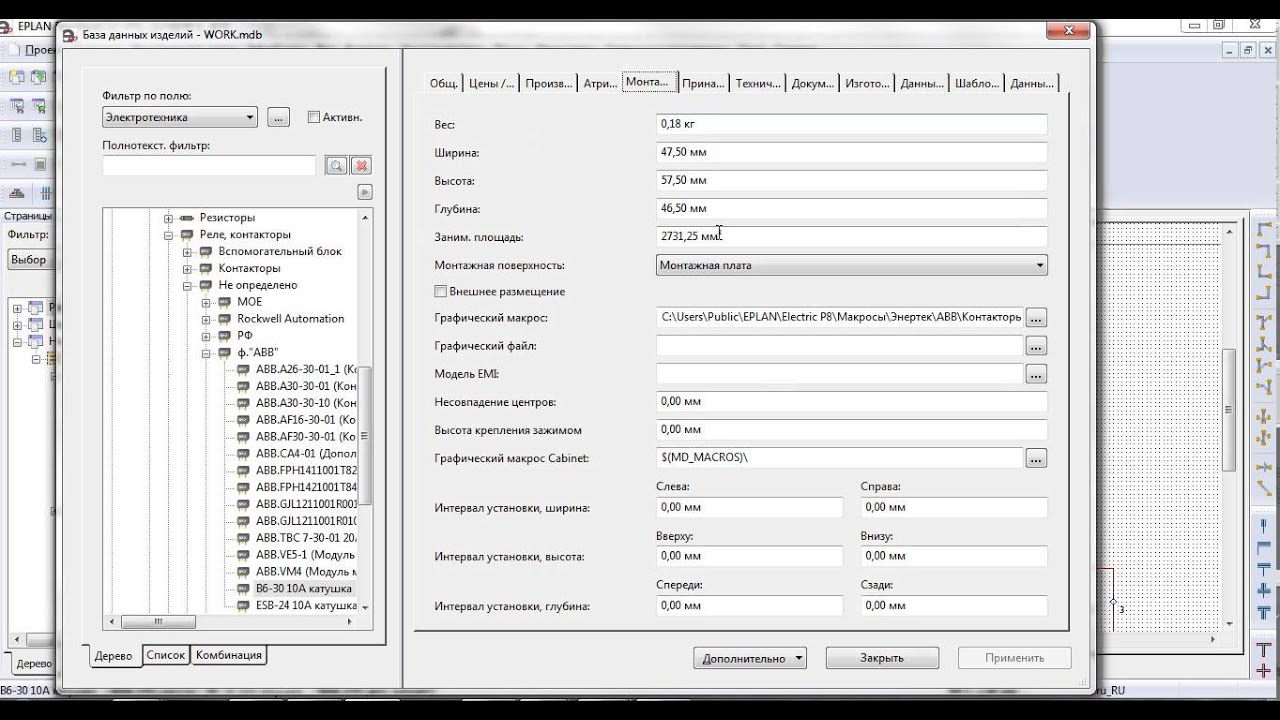Click the Вес input field
Image resolution: width=1280 pixels, height=720 pixels.
click(x=852, y=124)
